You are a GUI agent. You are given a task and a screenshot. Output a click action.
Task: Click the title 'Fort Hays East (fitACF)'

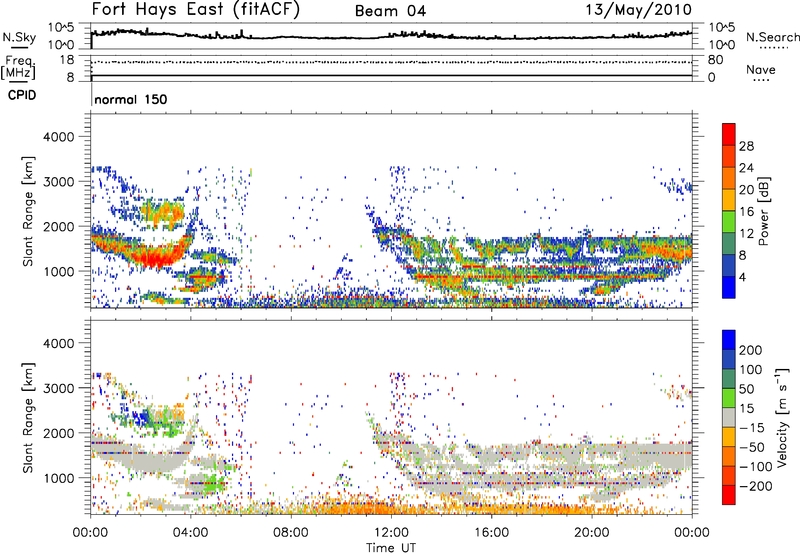click(196, 10)
